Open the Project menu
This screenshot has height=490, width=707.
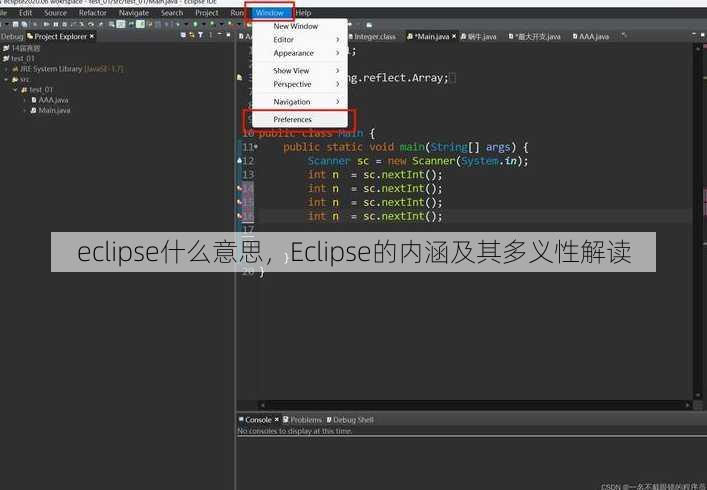click(x=207, y=13)
